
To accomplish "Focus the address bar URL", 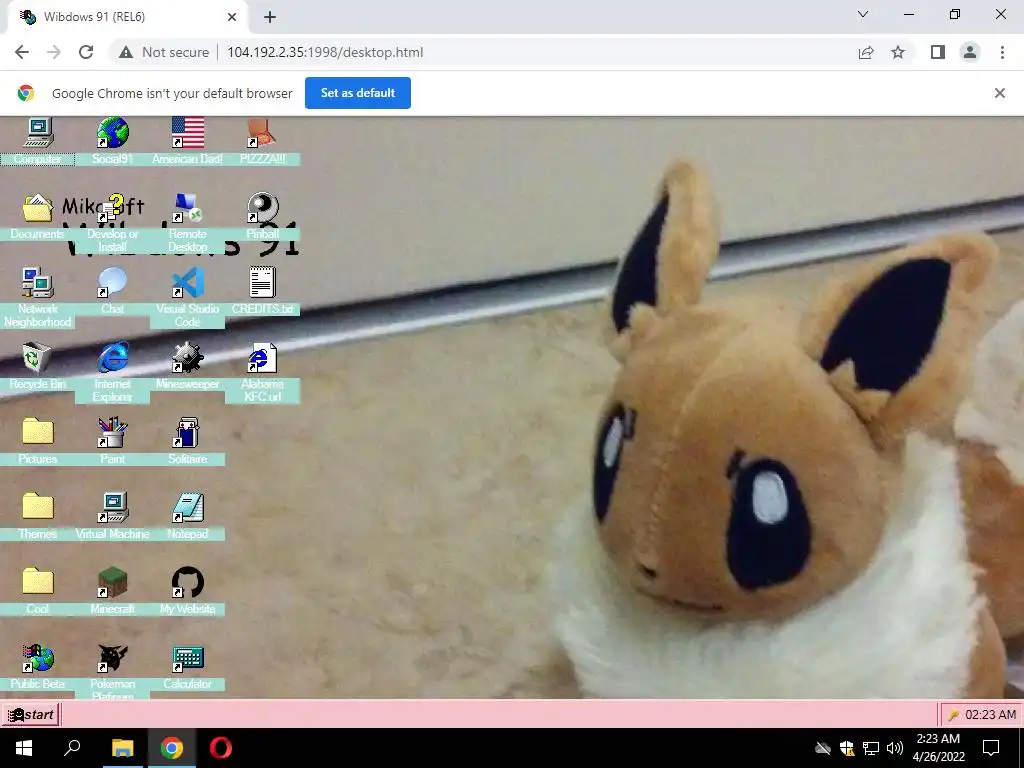I will pos(325,52).
